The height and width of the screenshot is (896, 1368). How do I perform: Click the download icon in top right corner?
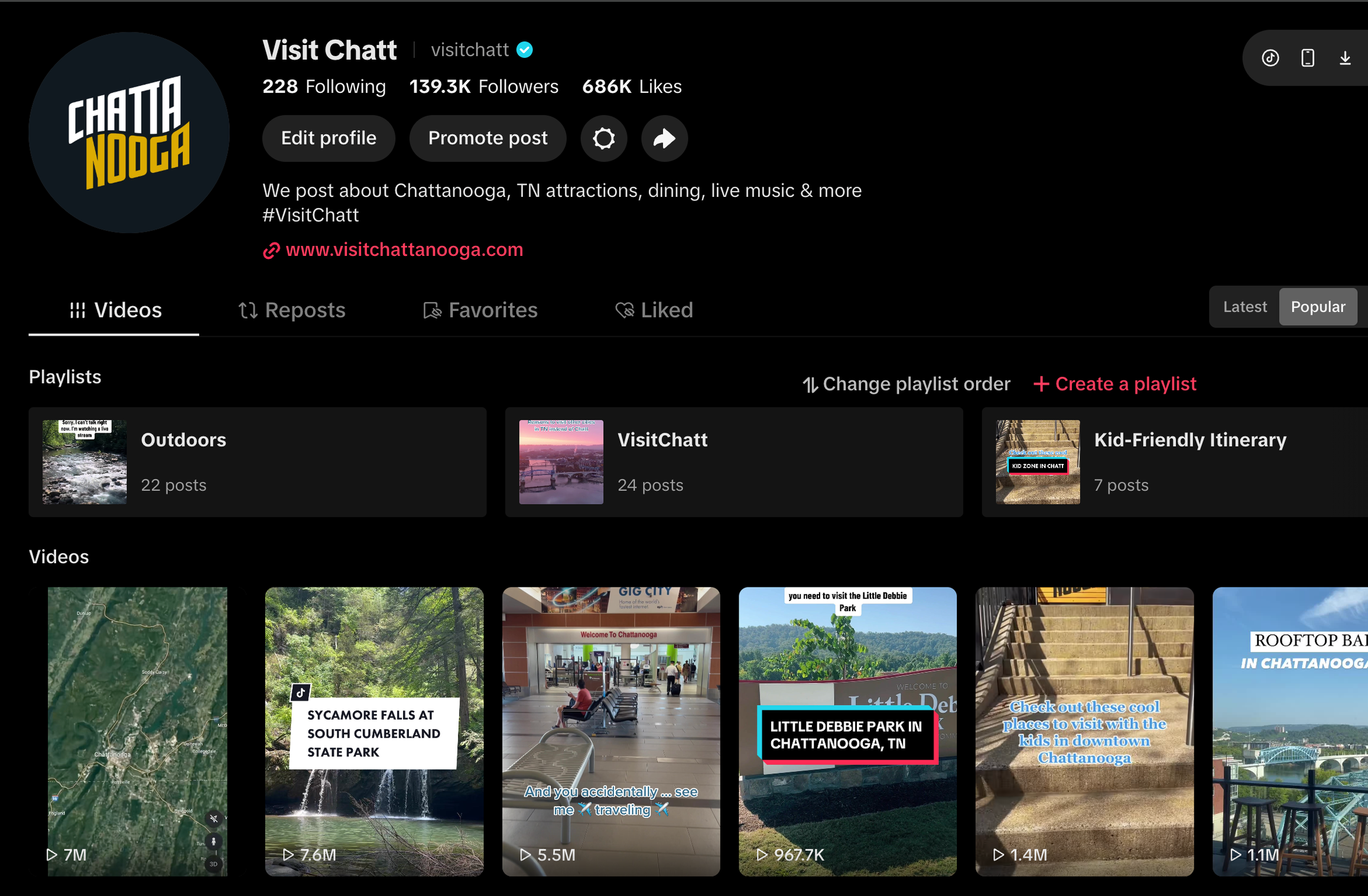pyautogui.click(x=1346, y=57)
